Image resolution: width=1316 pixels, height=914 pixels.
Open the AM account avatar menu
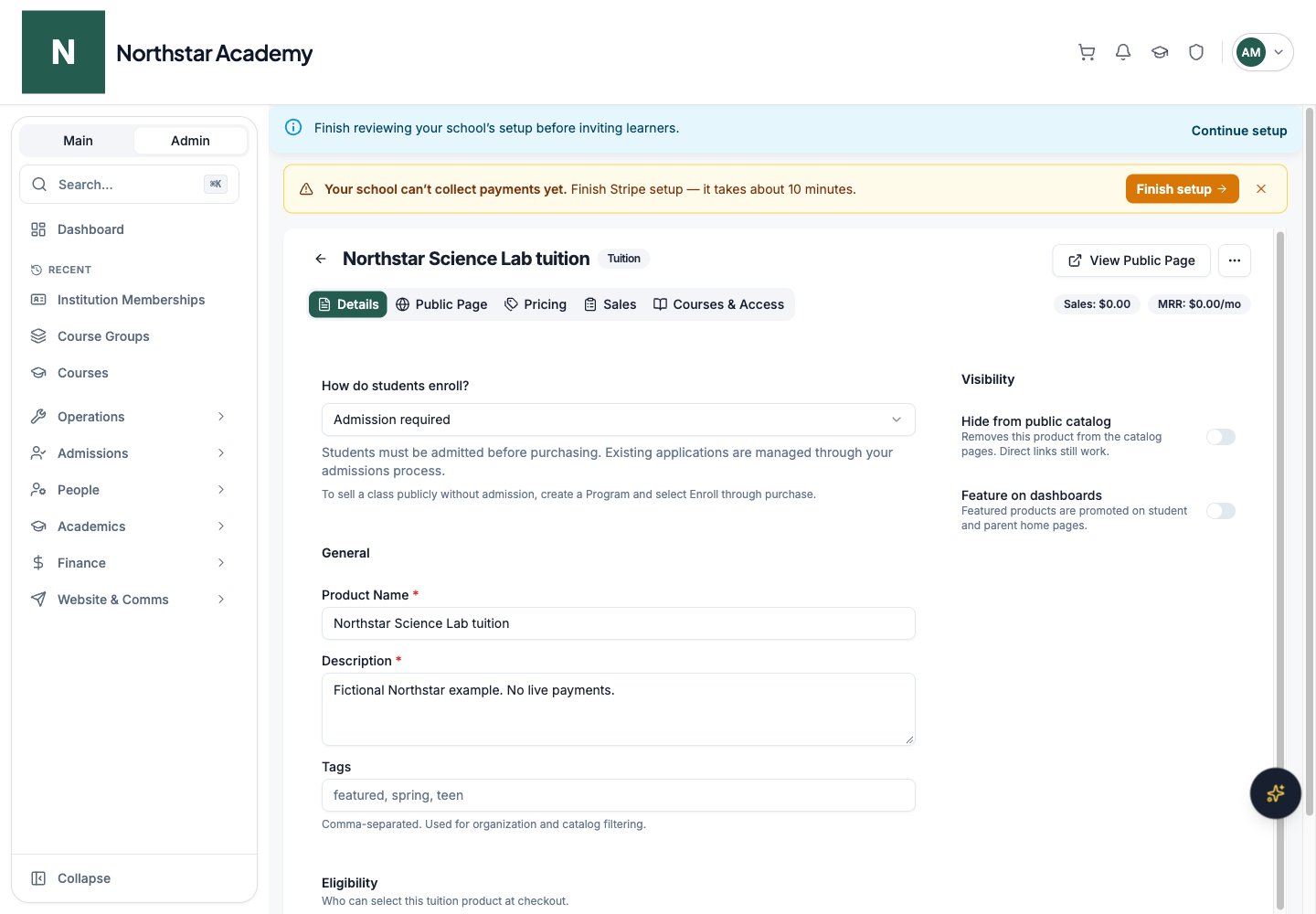tap(1263, 52)
